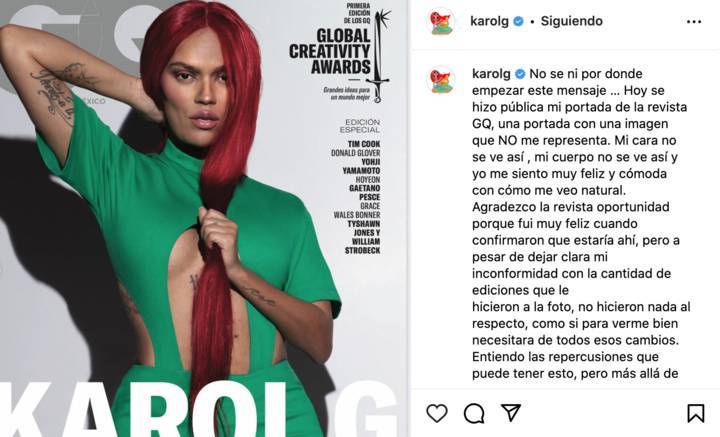Share the post via paper plane icon
Screen dimensions: 720x437
click(511, 412)
